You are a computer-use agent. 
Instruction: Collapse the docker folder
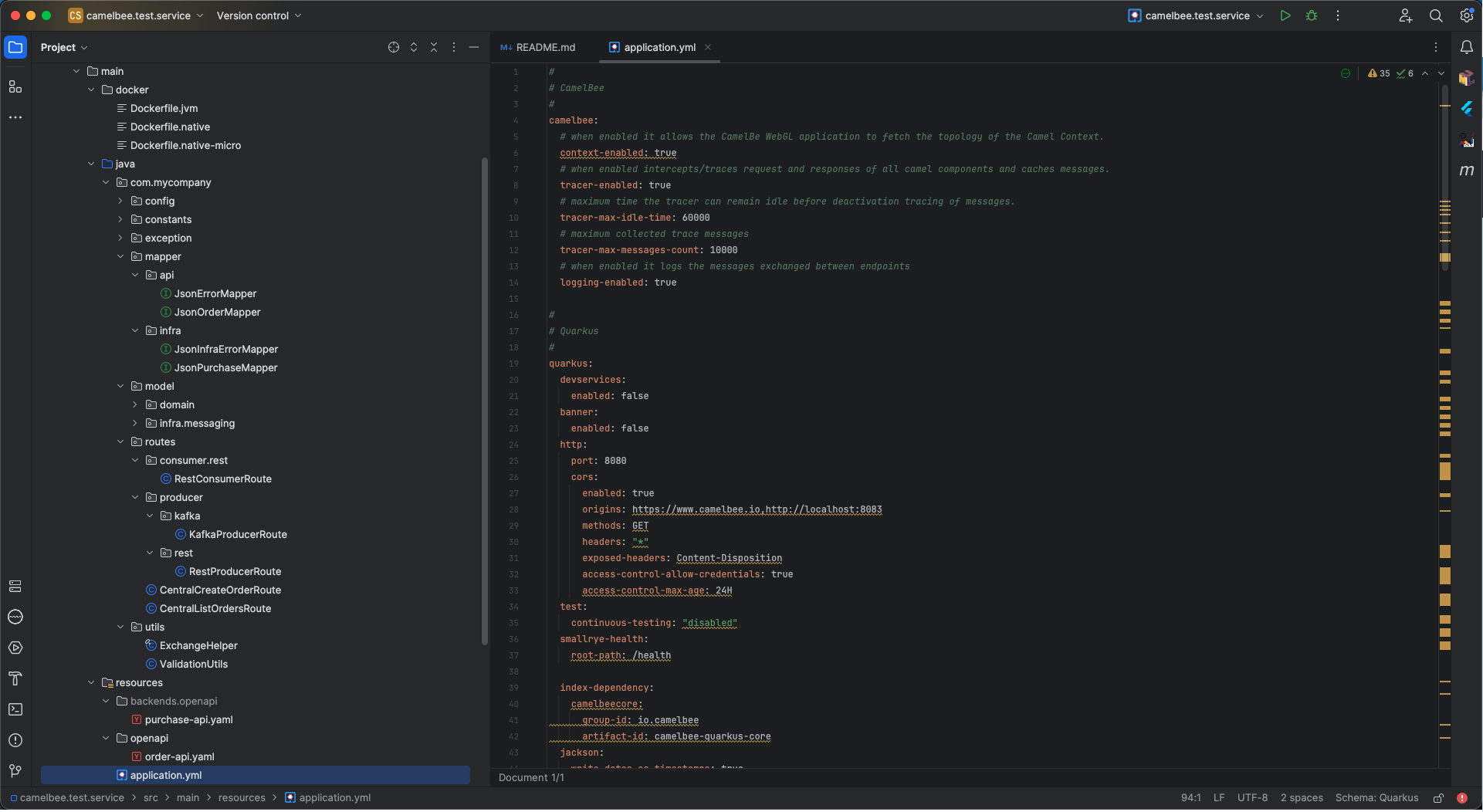[91, 90]
